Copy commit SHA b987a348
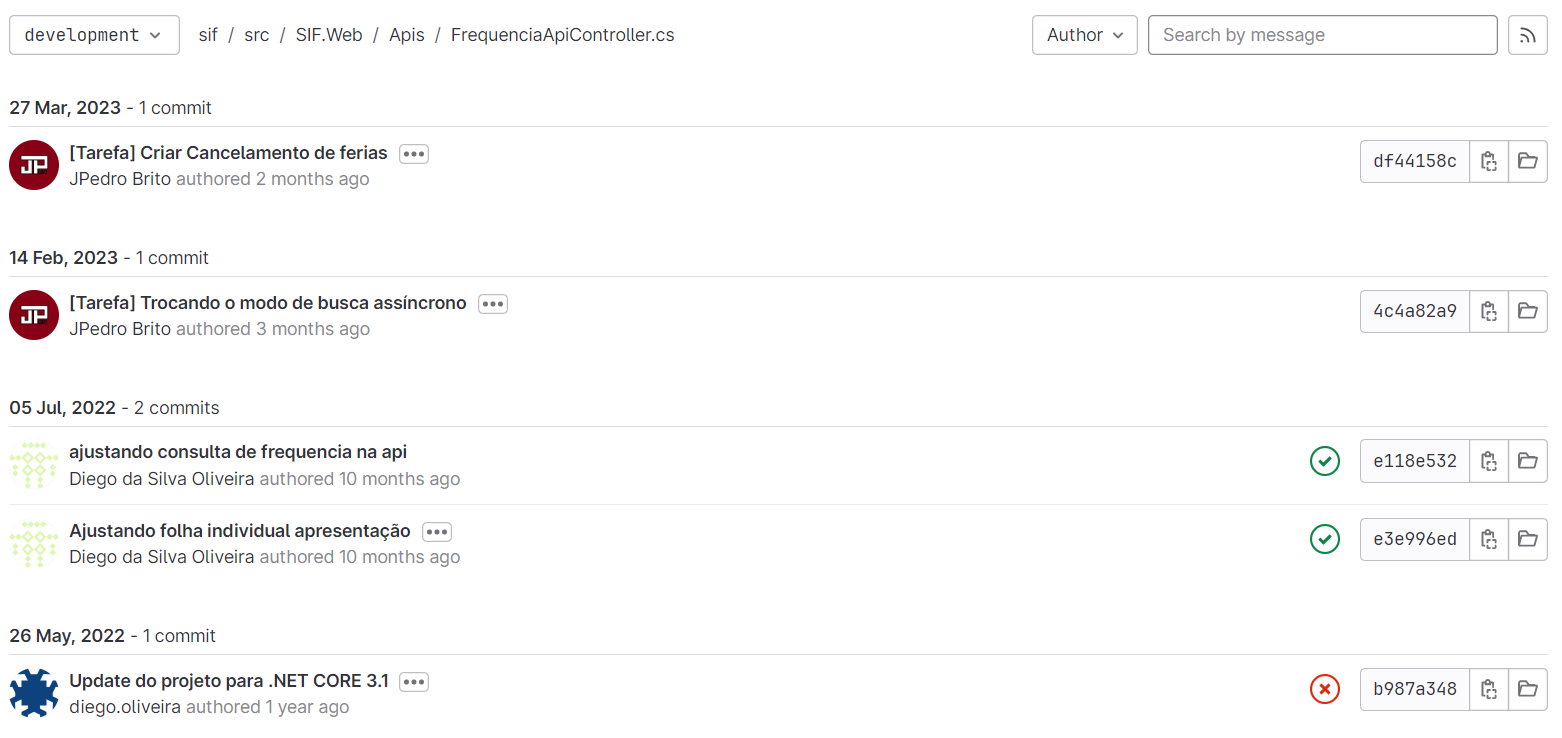Viewport: 1562px width, 738px height. click(x=1488, y=689)
